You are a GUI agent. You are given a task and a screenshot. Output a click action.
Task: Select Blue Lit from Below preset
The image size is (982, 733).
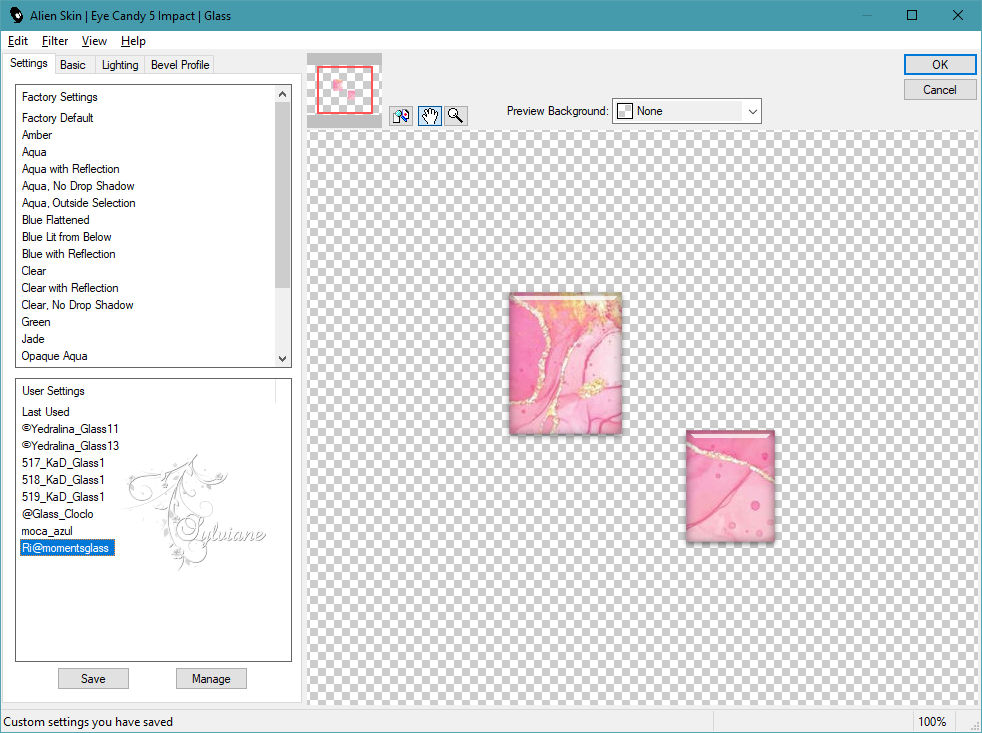click(x=66, y=236)
